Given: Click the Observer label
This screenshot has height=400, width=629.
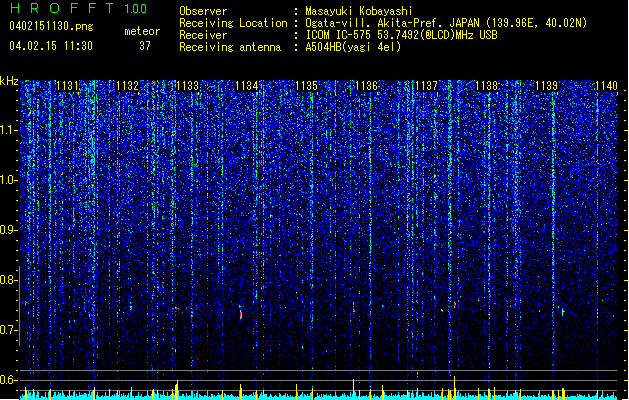Looking at the screenshot, I should tap(203, 11).
